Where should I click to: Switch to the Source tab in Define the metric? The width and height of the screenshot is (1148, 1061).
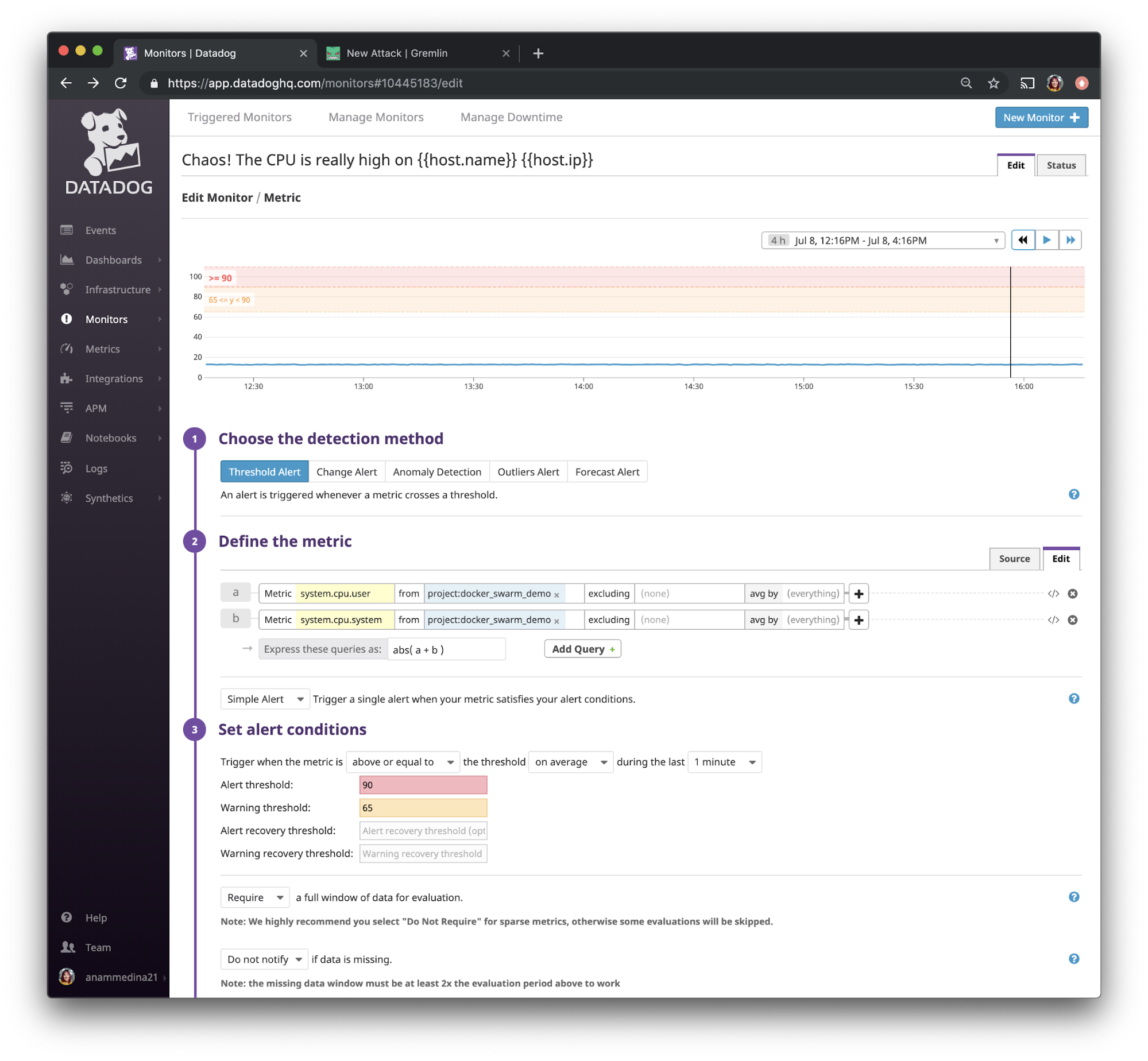tap(1014, 559)
